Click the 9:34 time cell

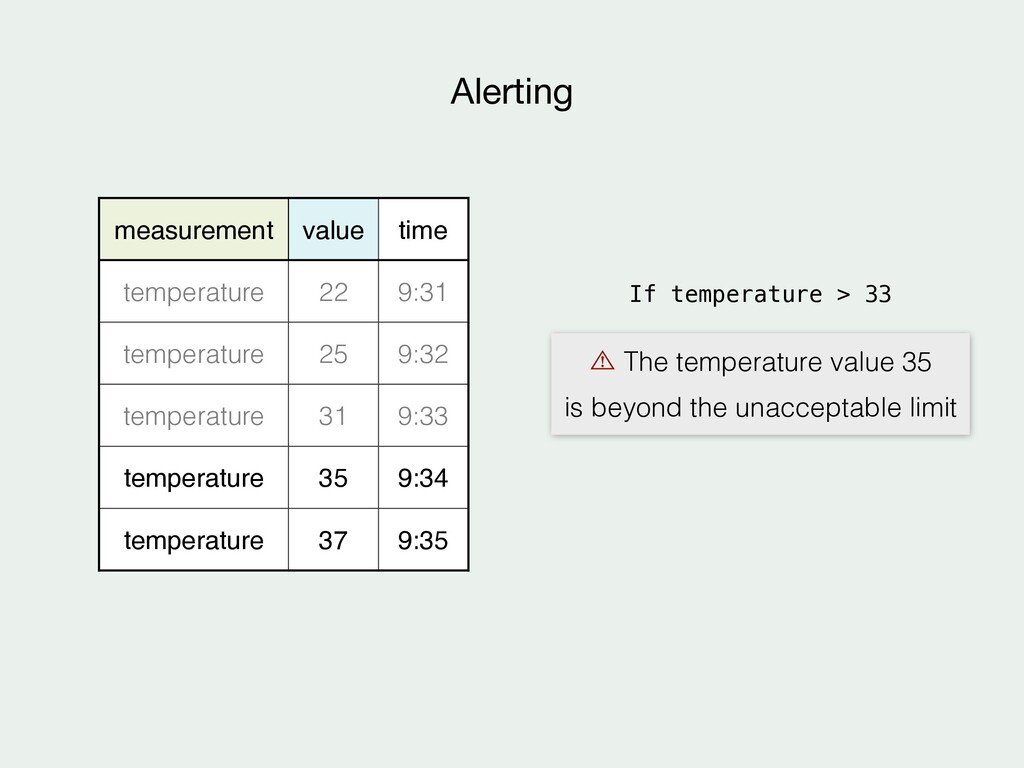(x=423, y=477)
